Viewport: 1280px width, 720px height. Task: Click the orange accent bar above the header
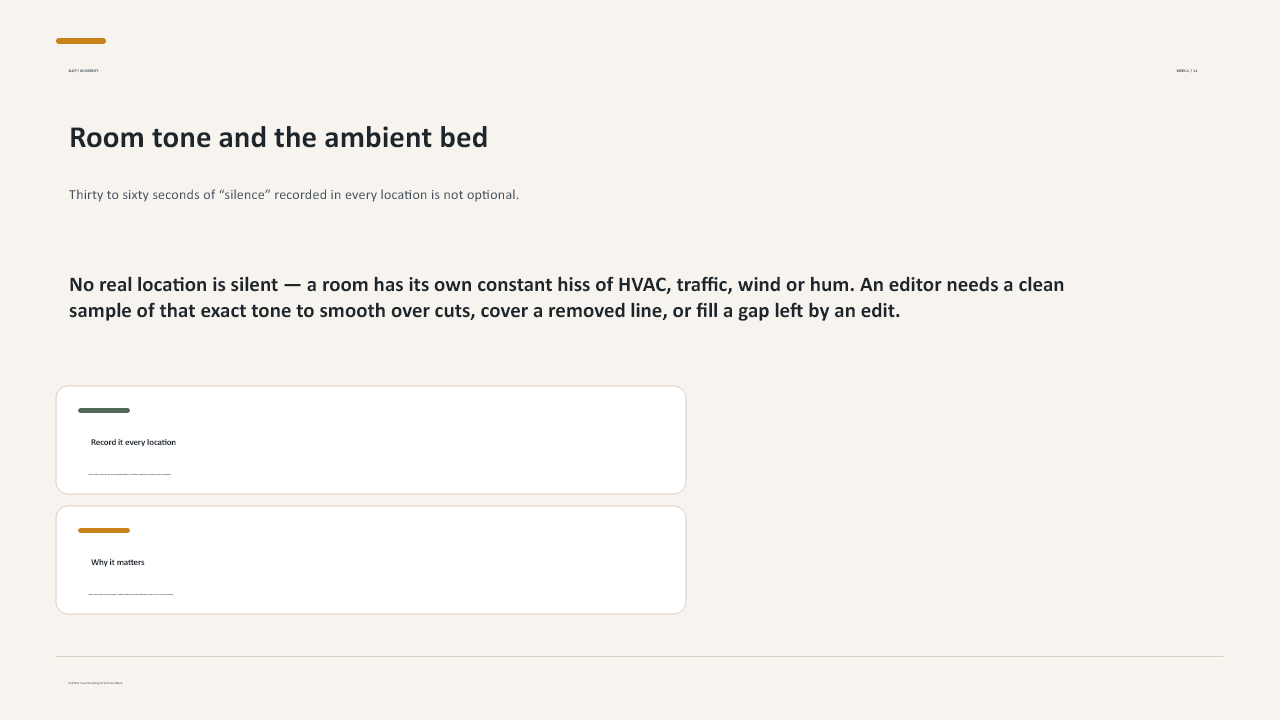(81, 41)
